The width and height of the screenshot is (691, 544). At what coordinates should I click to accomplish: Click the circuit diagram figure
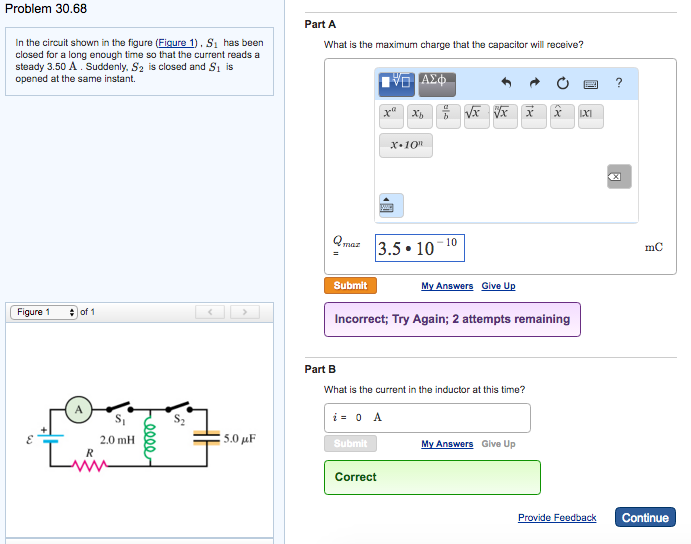point(141,434)
